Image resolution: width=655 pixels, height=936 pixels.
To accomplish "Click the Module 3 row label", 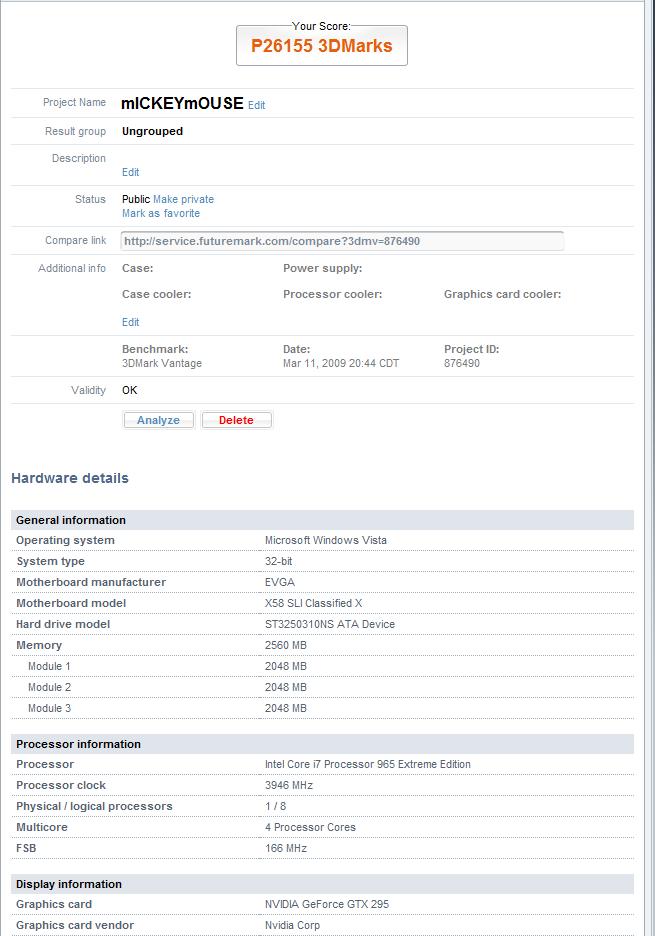I will tap(50, 708).
